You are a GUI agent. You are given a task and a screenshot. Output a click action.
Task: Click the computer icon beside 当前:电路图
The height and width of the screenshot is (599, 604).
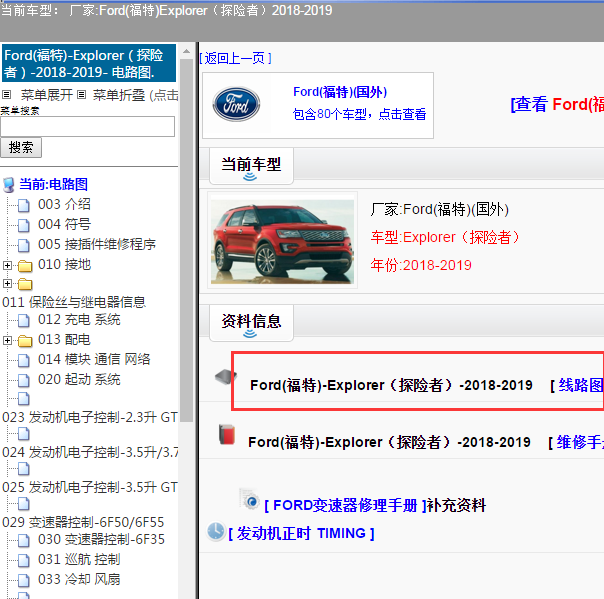click(9, 185)
